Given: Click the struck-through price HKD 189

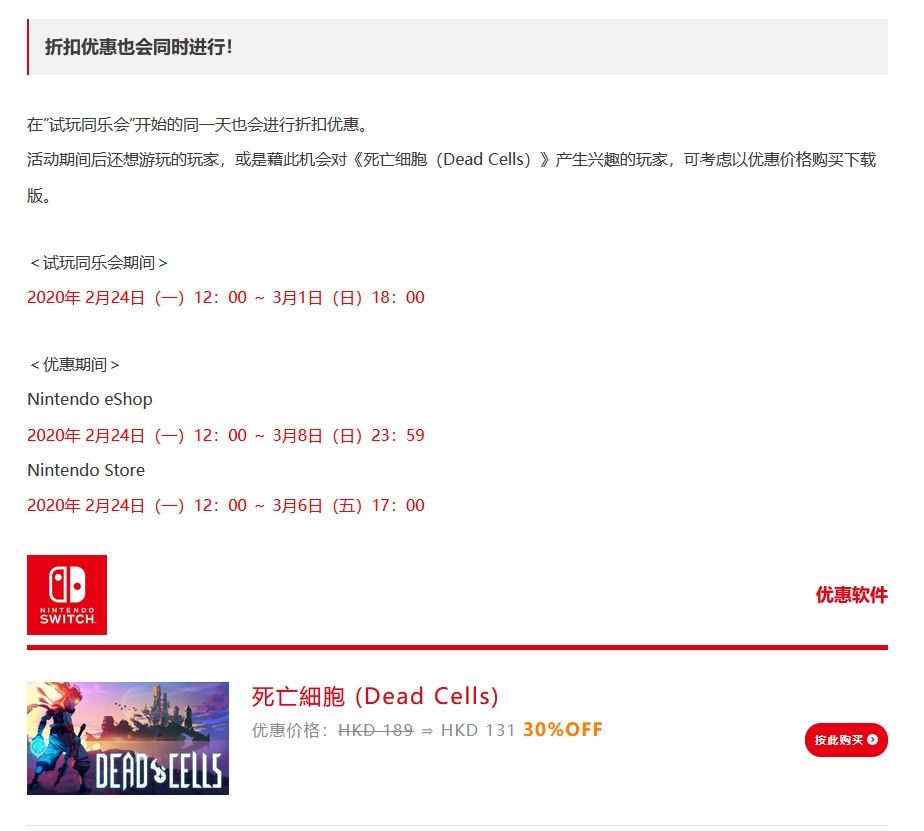Looking at the screenshot, I should pyautogui.click(x=375, y=730).
